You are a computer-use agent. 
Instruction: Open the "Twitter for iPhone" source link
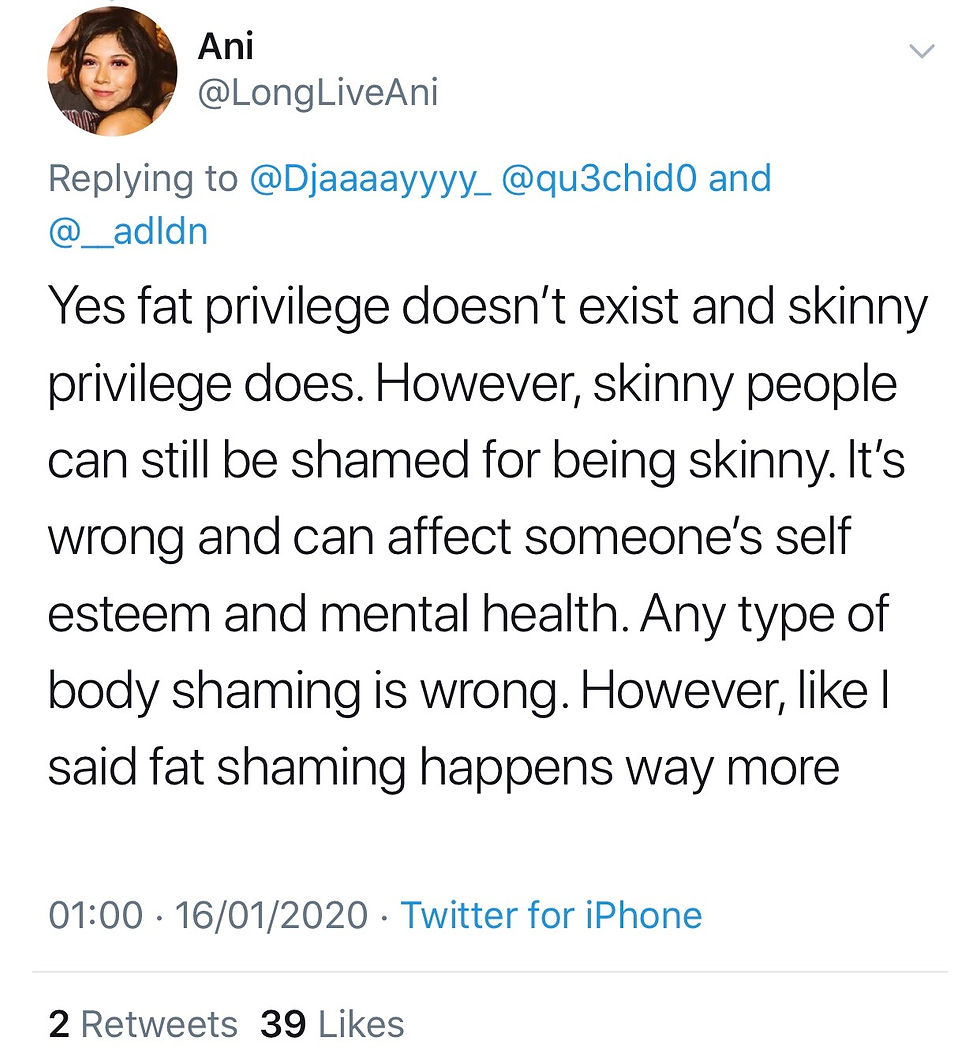(x=551, y=915)
